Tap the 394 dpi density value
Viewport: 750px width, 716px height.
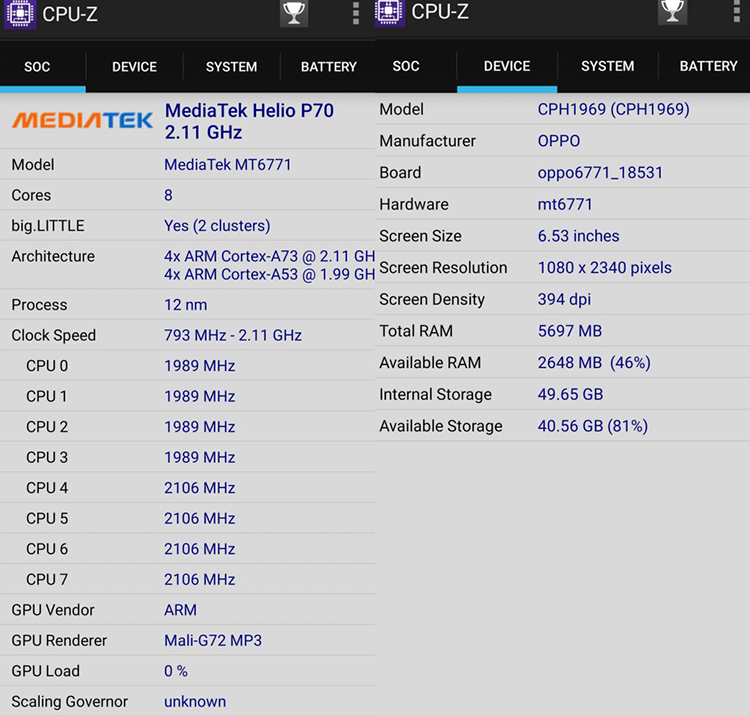[x=564, y=299]
